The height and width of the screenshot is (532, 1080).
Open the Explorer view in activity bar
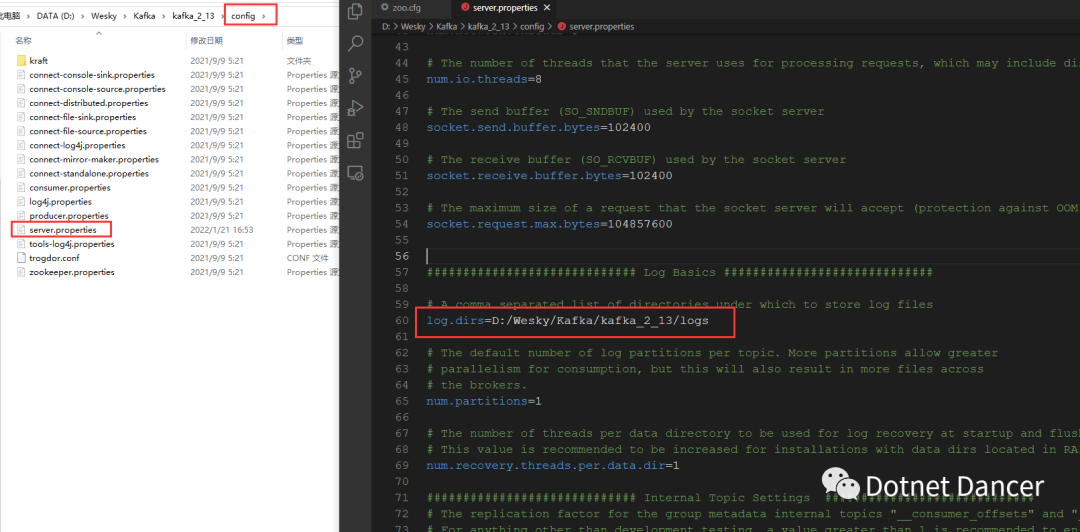click(x=355, y=12)
